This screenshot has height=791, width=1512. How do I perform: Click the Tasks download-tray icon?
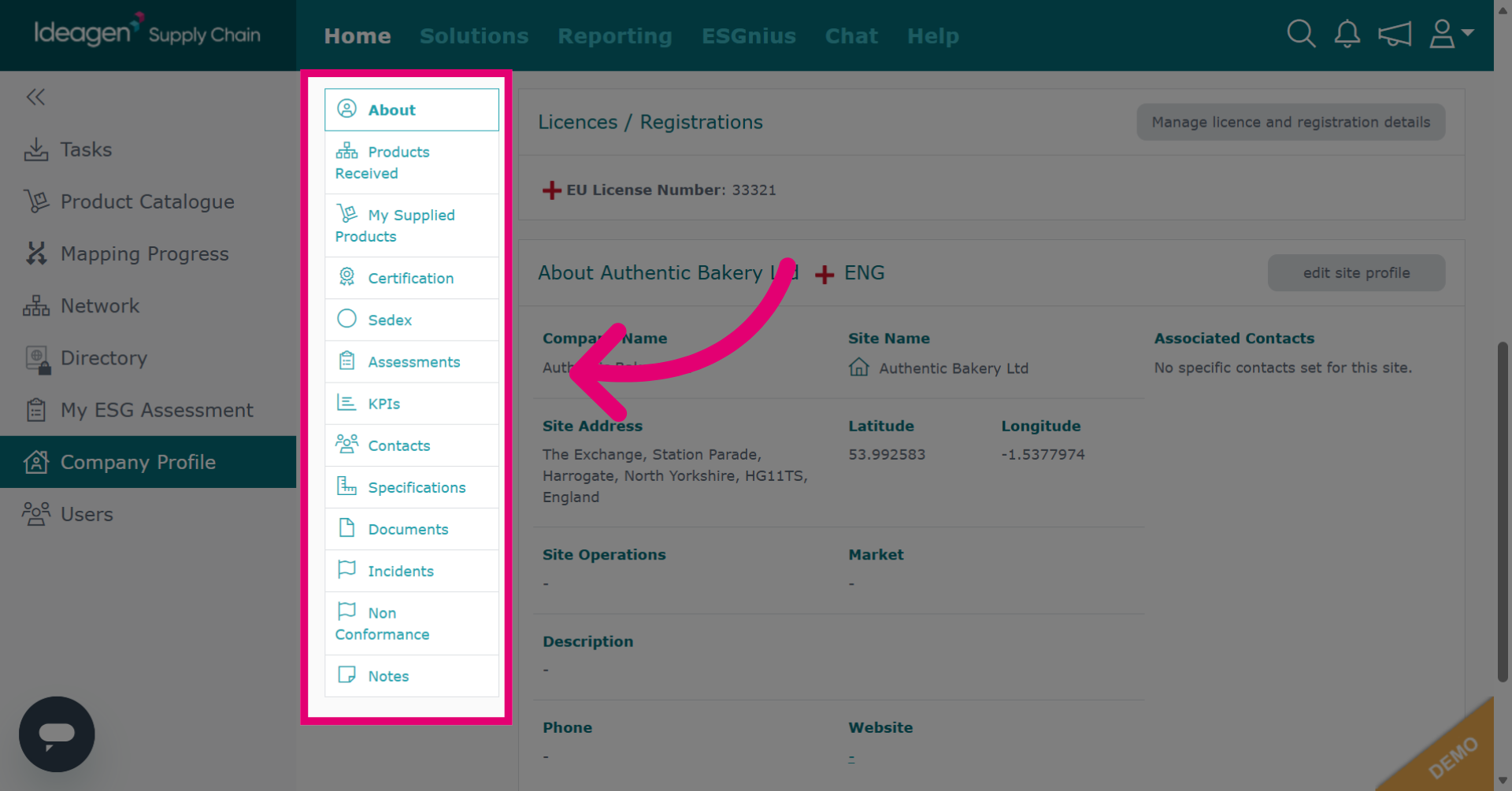pos(36,150)
